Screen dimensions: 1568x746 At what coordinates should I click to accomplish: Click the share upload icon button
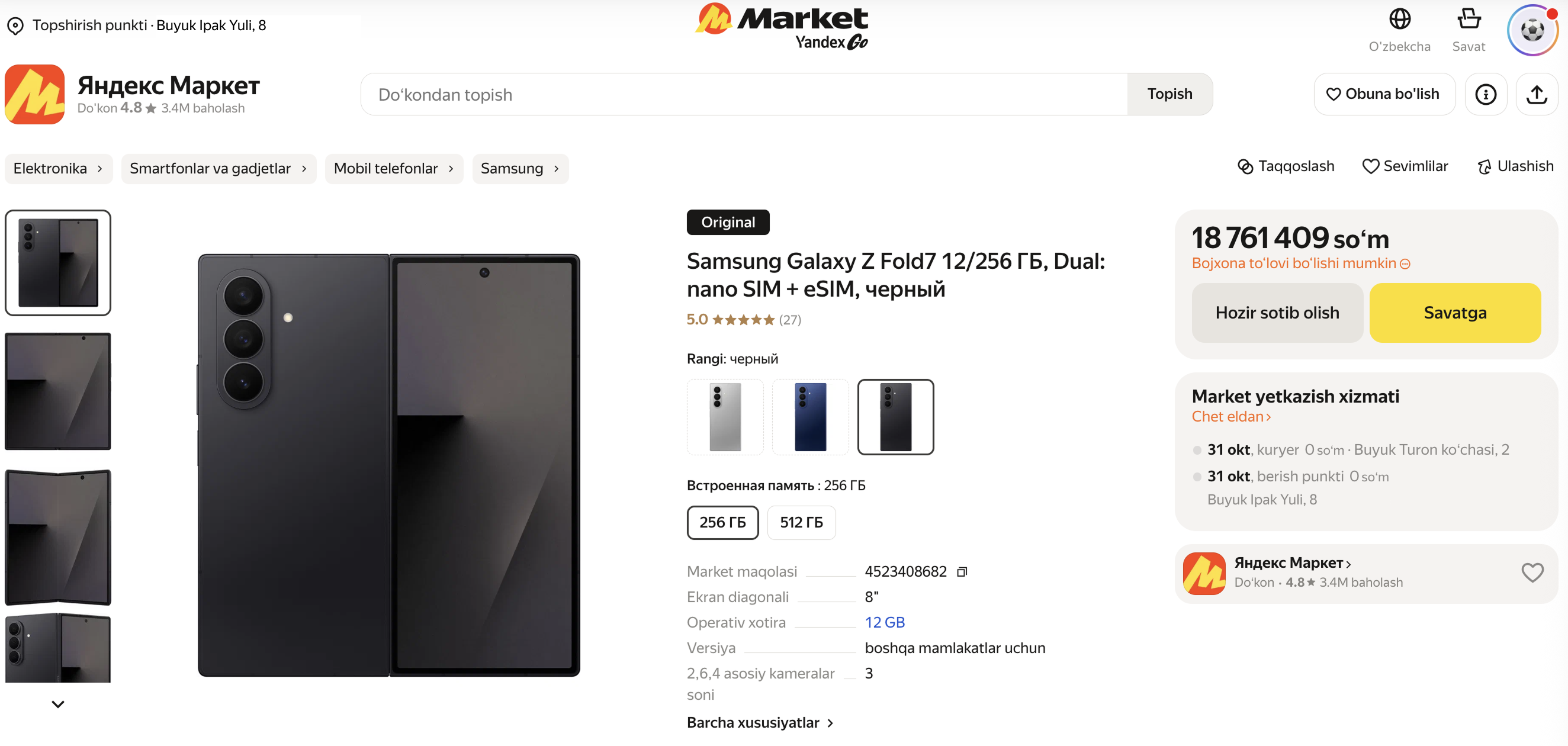(1537, 94)
